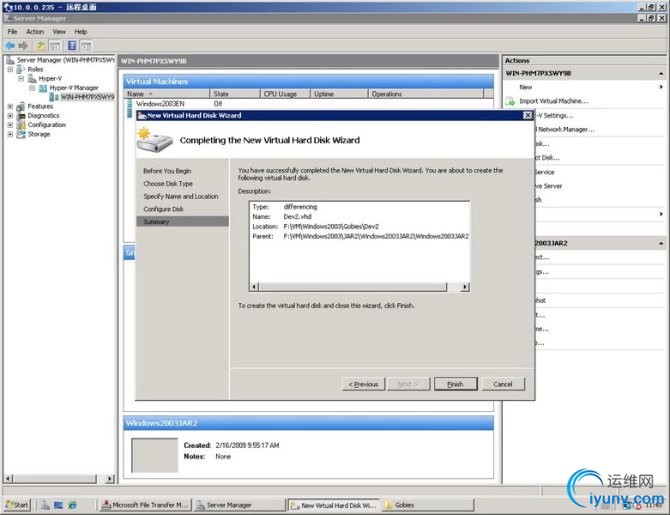Click the 'Dev2.vhd' name value
Viewport: 670px width, 515px height.
[x=297, y=217]
